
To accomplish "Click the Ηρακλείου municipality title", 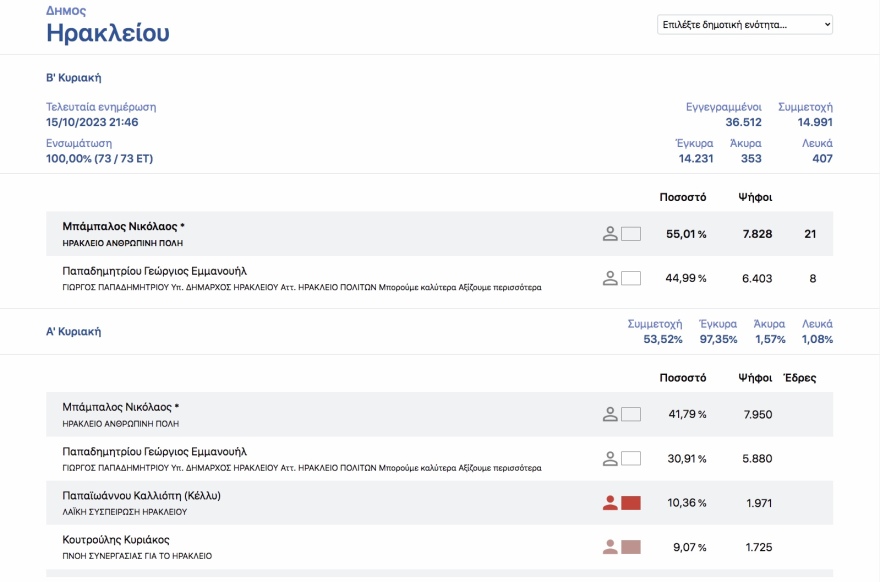I will point(108,33).
